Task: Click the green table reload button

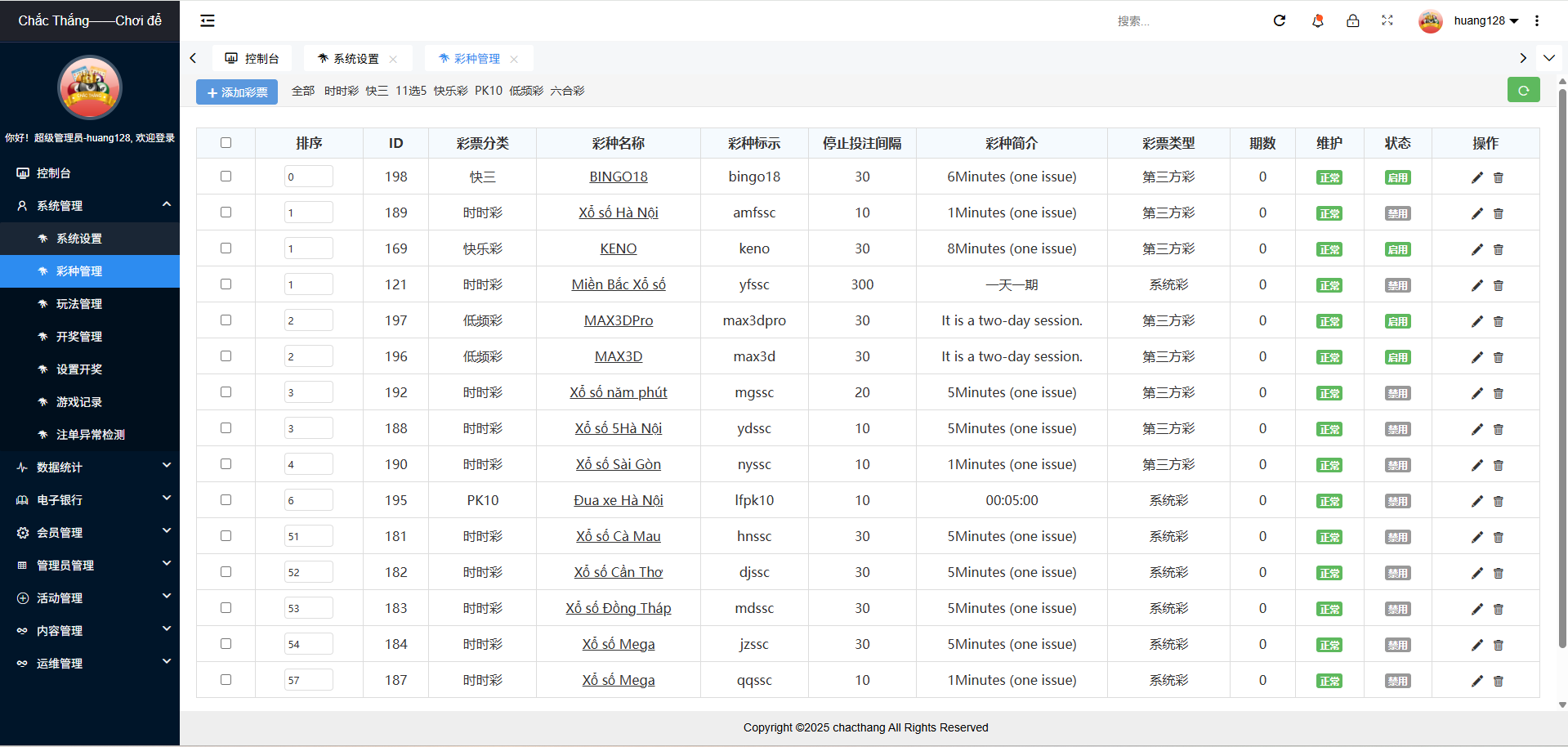Action: 1523,90
